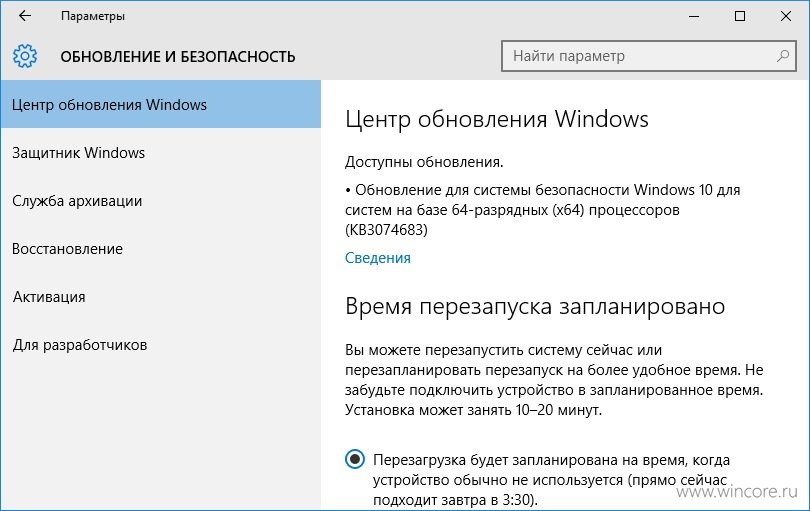
Task: Click the www.wincore.ru watermark
Action: [737, 491]
